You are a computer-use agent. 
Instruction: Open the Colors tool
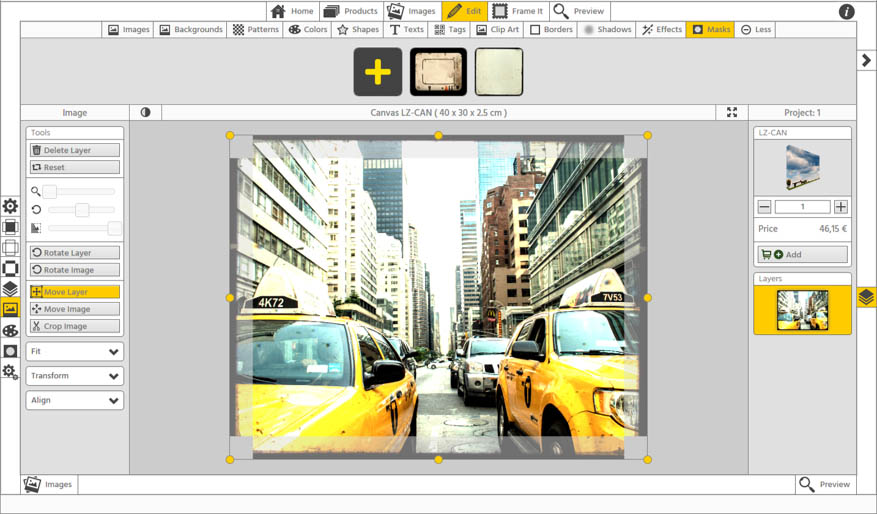click(x=308, y=30)
